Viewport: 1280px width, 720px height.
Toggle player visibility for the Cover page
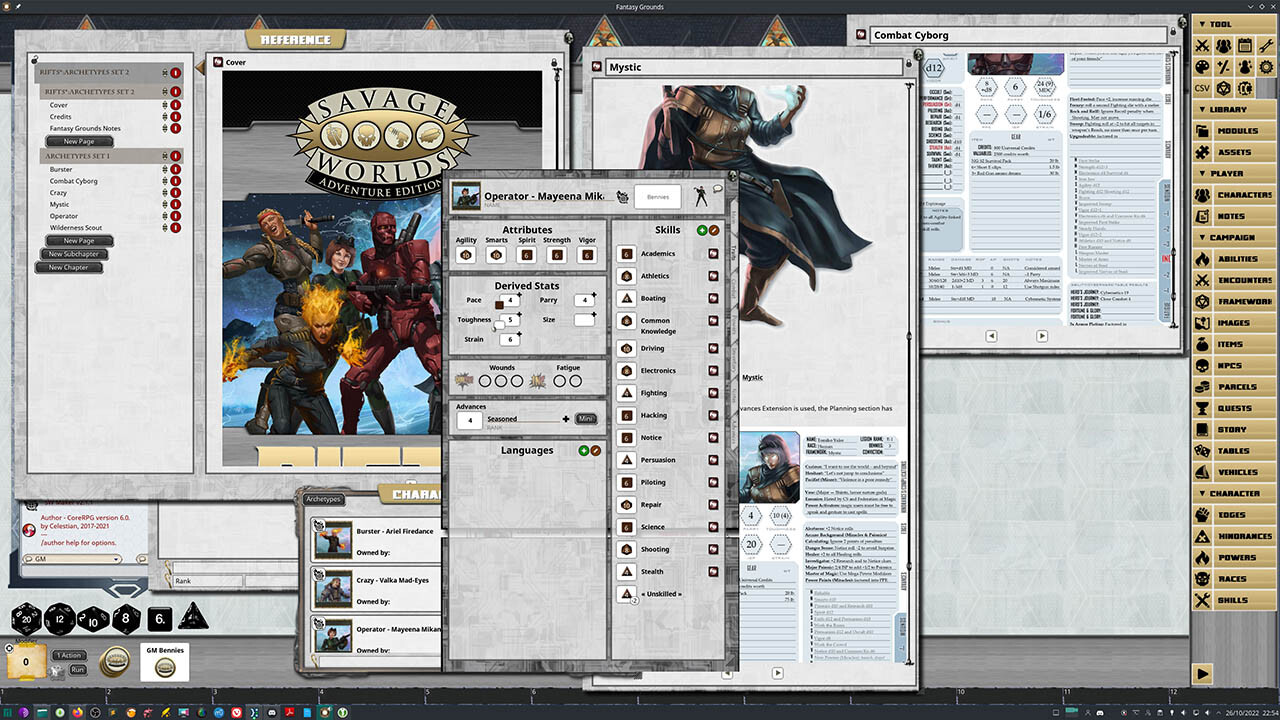tap(177, 104)
